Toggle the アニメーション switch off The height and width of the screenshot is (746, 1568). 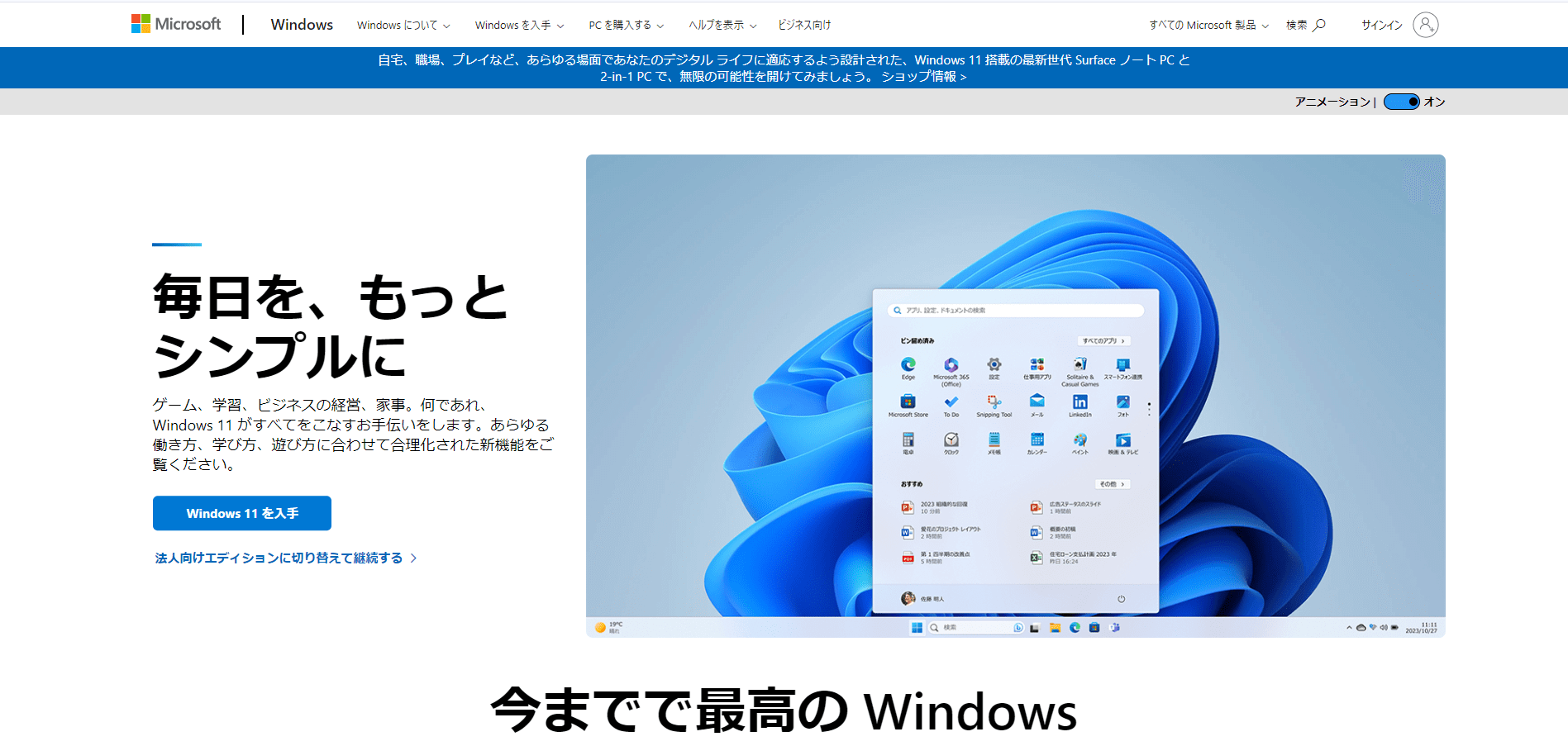tap(1402, 102)
